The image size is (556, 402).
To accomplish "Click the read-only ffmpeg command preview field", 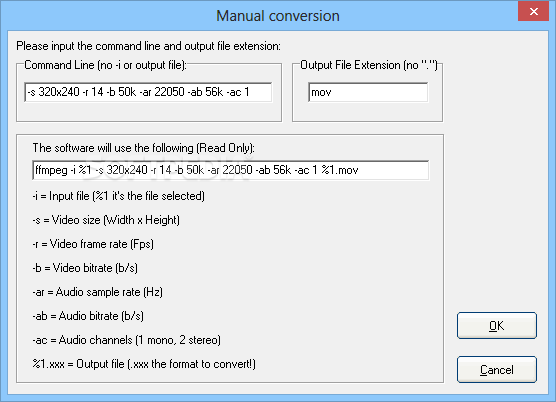I will [230, 170].
